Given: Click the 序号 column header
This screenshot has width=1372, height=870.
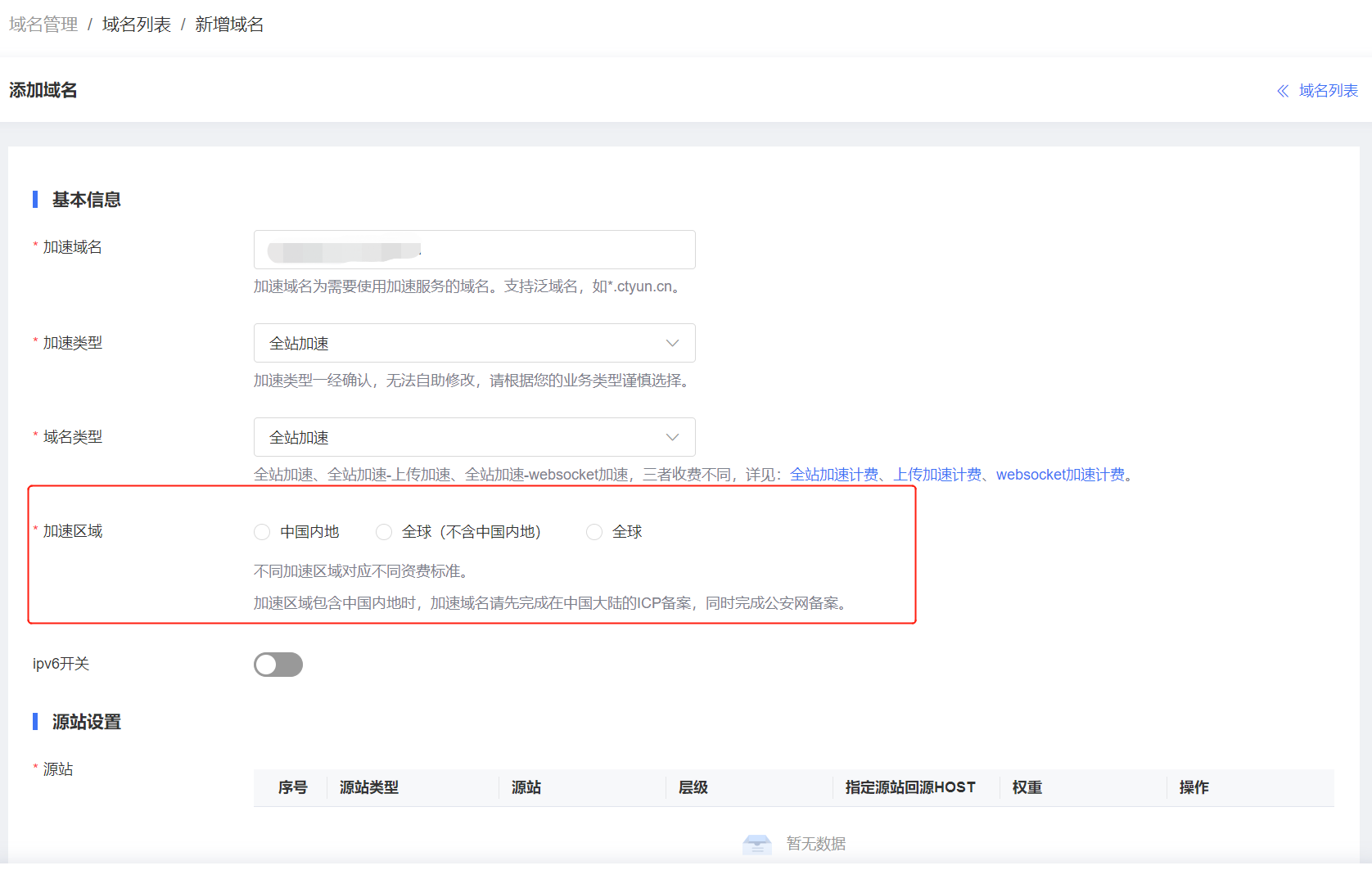Looking at the screenshot, I should (293, 787).
